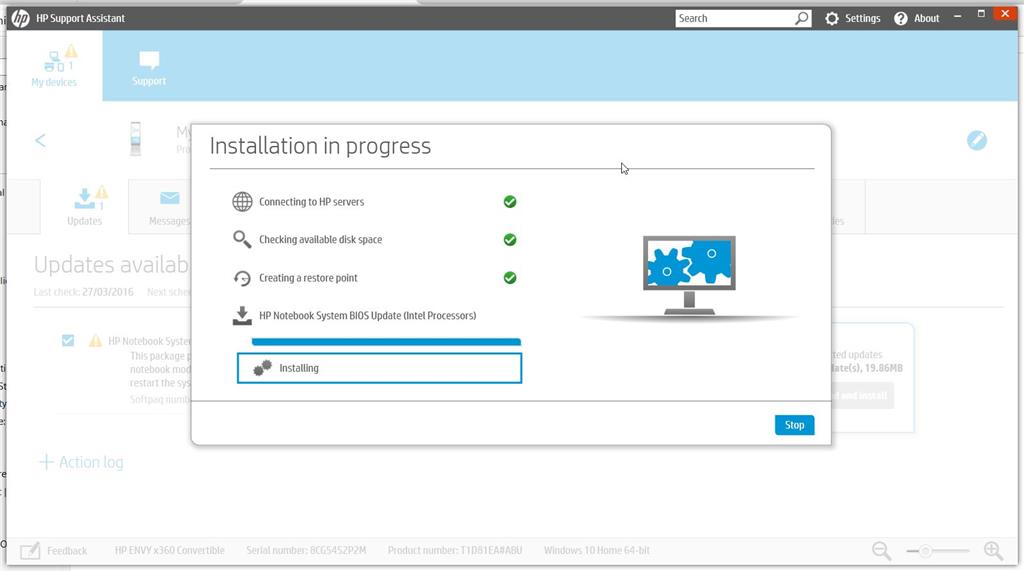
Task: Click warning icon beside HP Notebook System
Action: point(95,340)
